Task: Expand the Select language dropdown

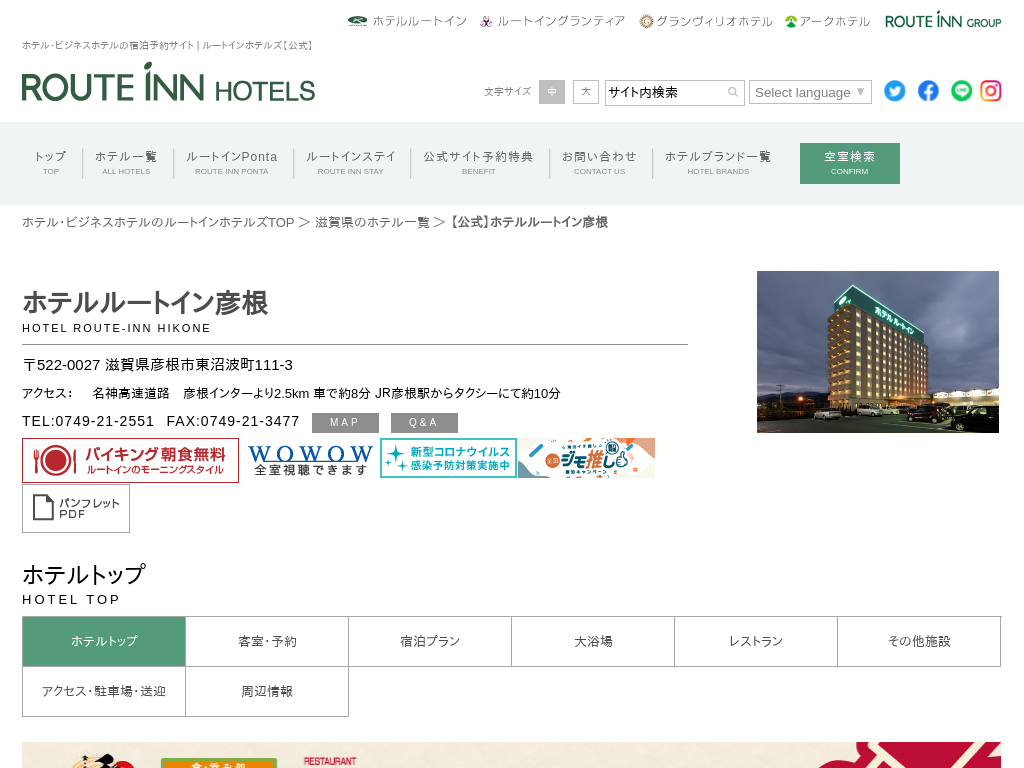Action: 810,92
